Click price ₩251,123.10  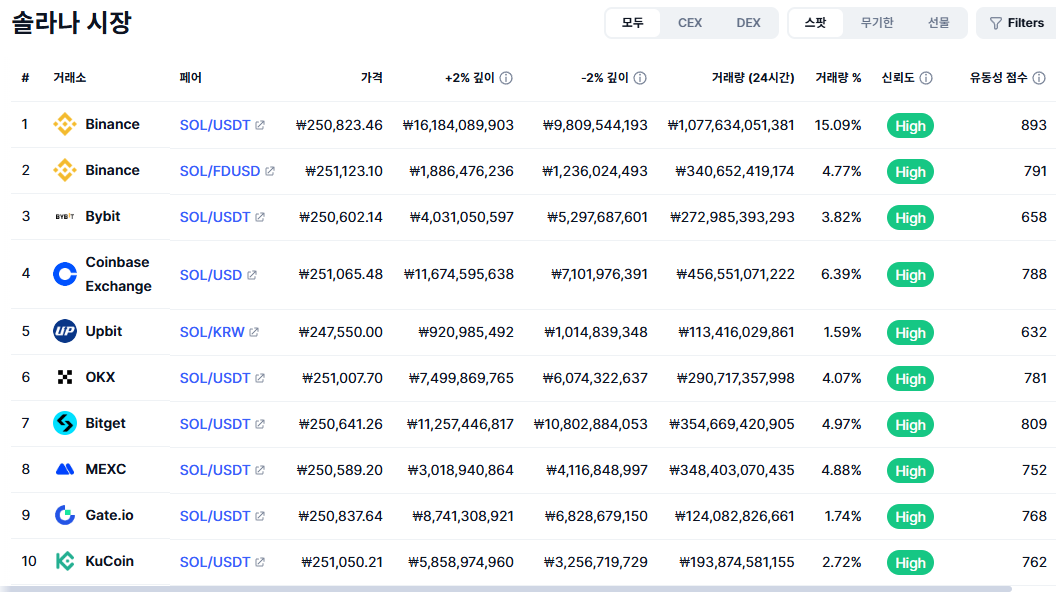344,171
